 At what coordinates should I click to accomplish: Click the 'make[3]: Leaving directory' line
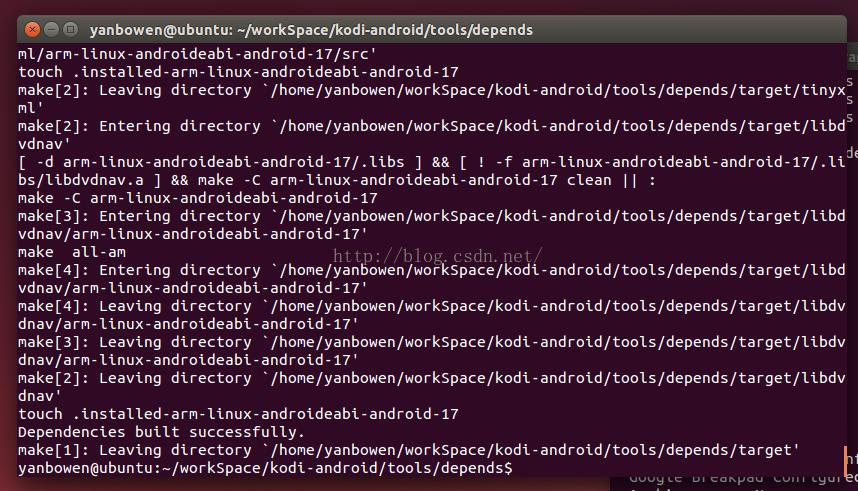coord(432,342)
